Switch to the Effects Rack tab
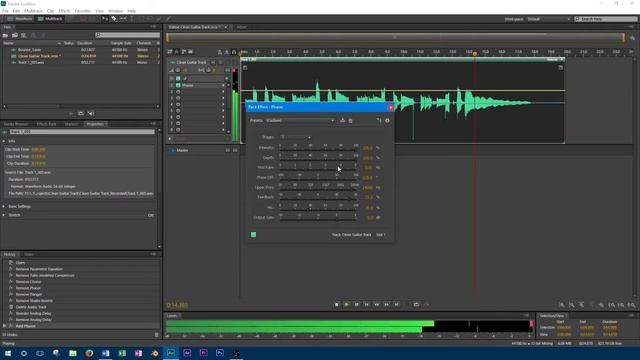640x360 pixels. pyautogui.click(x=47, y=124)
